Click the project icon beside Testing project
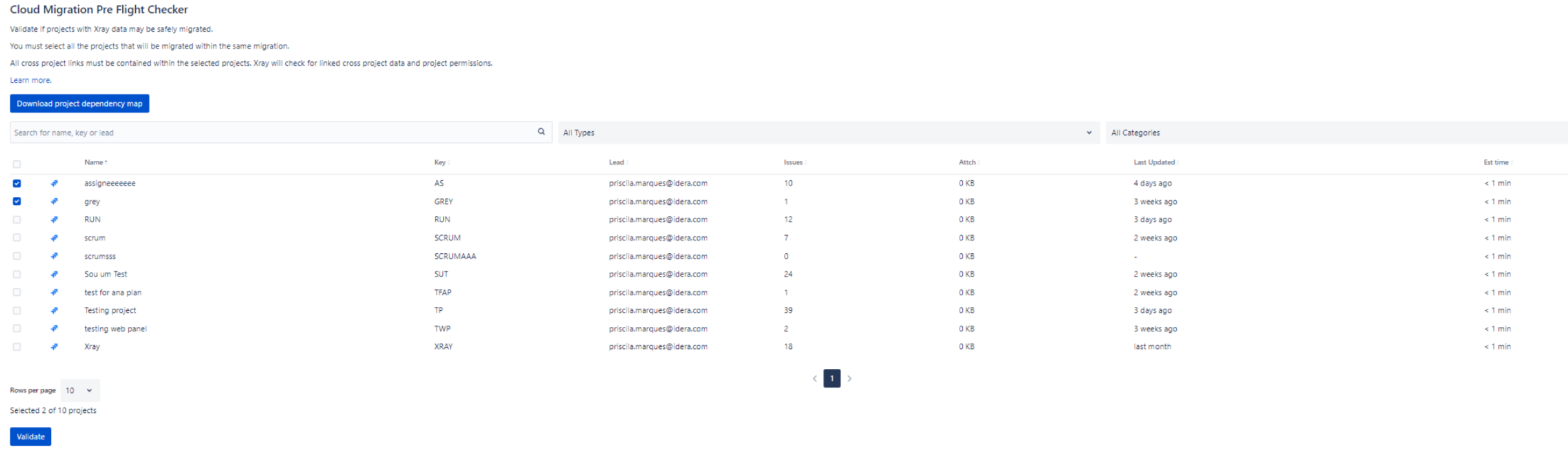Viewport: 1568px width, 449px height. click(54, 310)
